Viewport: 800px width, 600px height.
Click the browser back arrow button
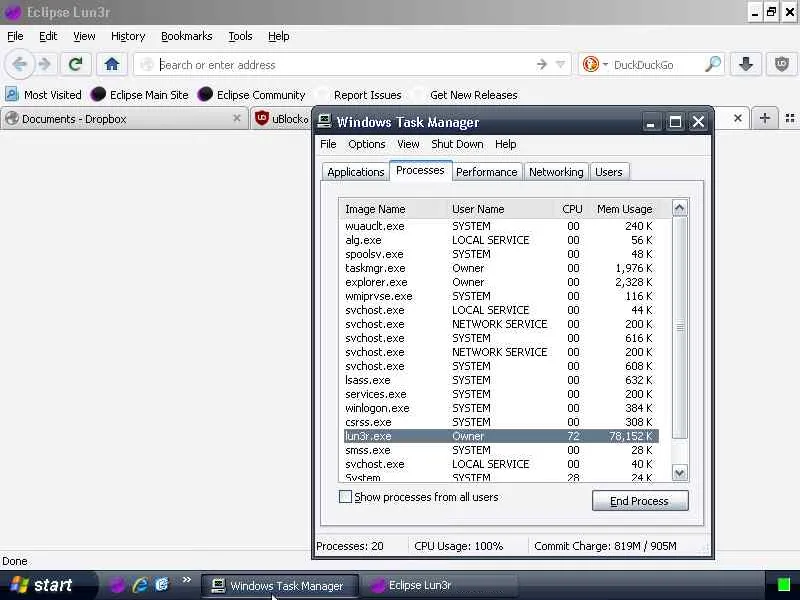coord(19,64)
